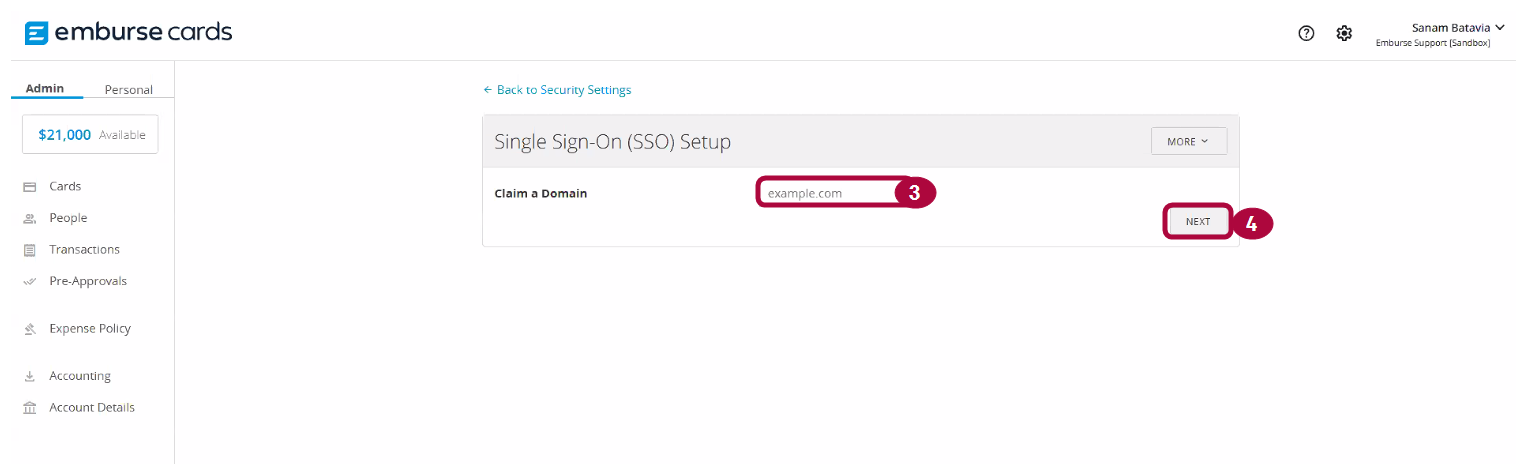The width and height of the screenshot is (1520, 476).
Task: Open the Transactions menu item
Action: coord(84,250)
